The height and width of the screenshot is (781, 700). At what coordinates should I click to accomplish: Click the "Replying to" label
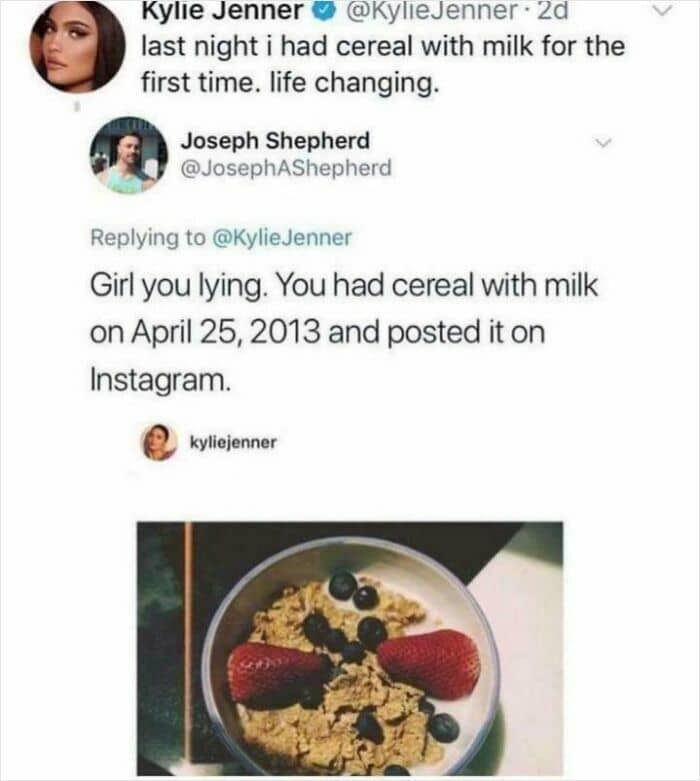pos(148,237)
